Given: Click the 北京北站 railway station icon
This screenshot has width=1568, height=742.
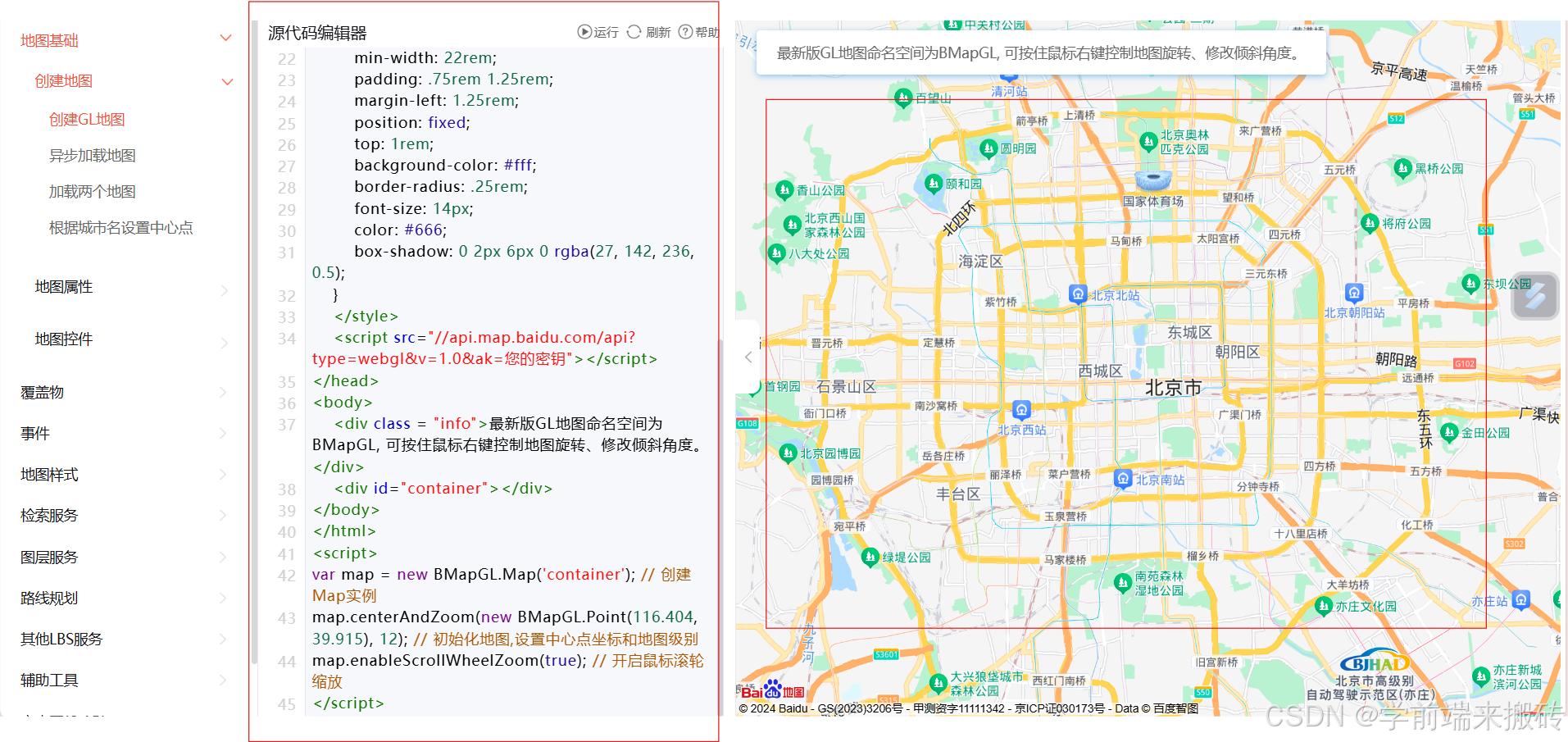Looking at the screenshot, I should pos(1078,294).
